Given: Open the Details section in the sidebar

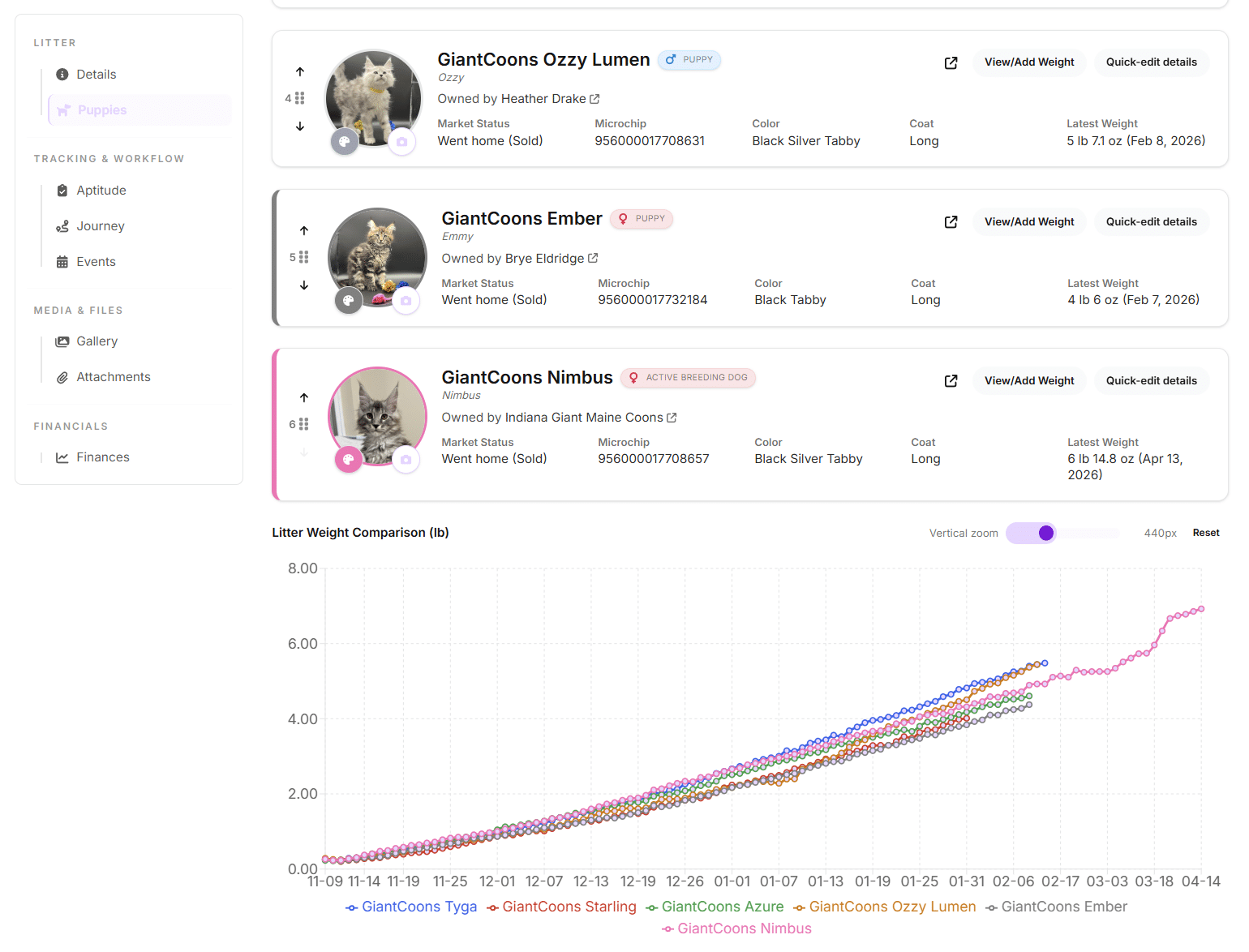Looking at the screenshot, I should click(95, 74).
